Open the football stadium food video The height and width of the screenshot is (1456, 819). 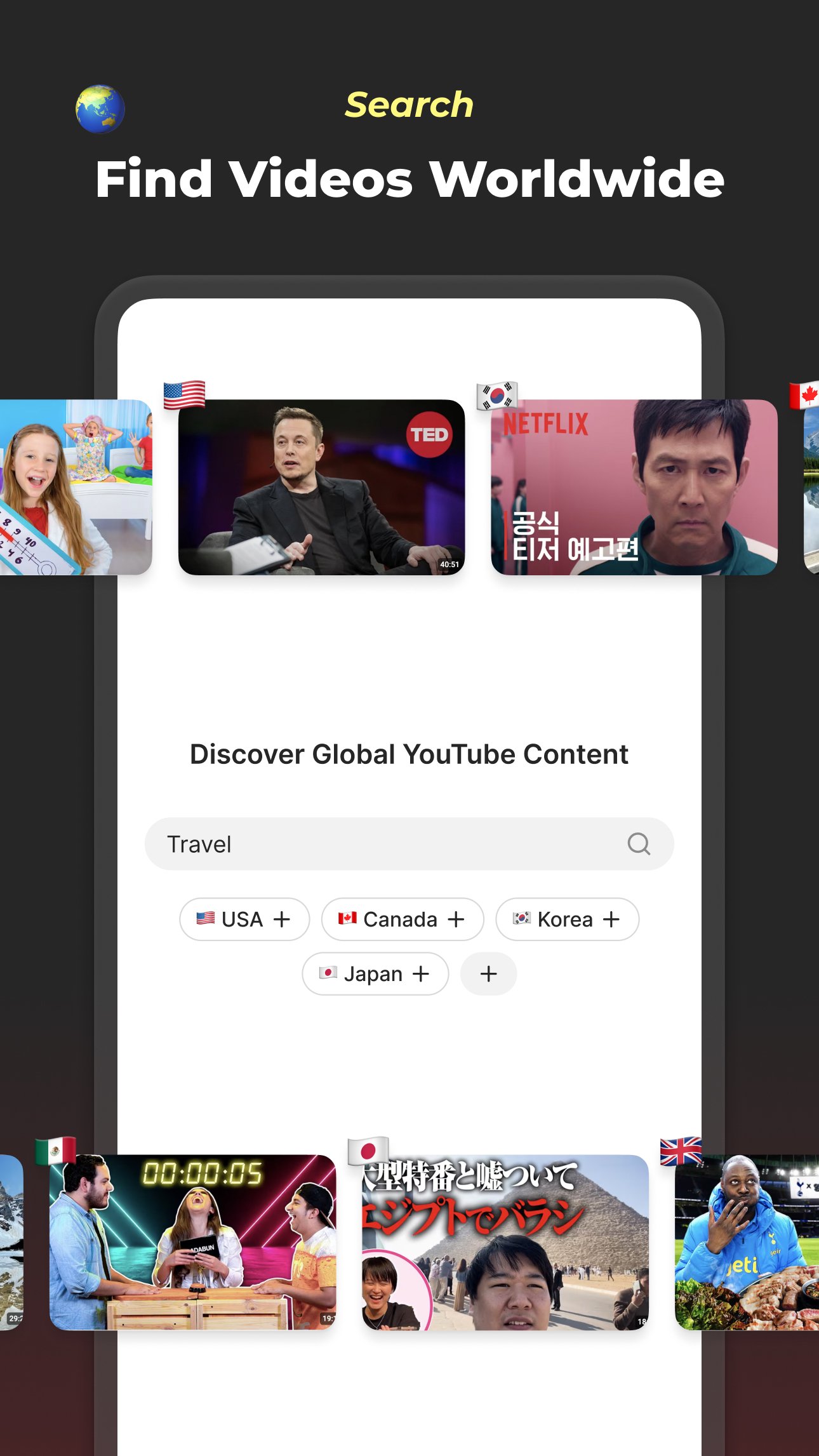pyautogui.click(x=747, y=1242)
